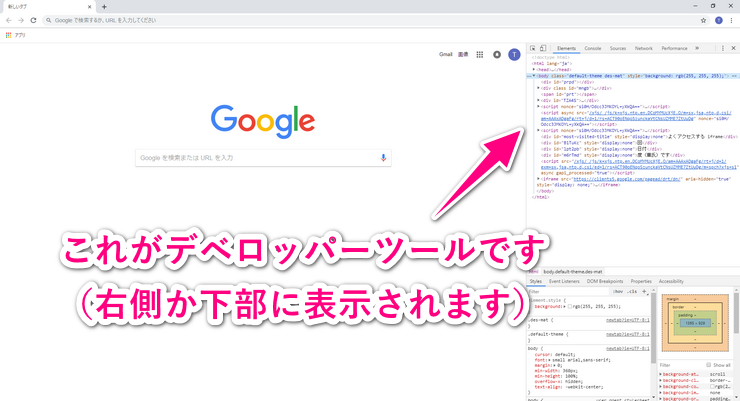This screenshot has height=401, width=740.
Task: Select the span id prt row
Action: pos(569,94)
